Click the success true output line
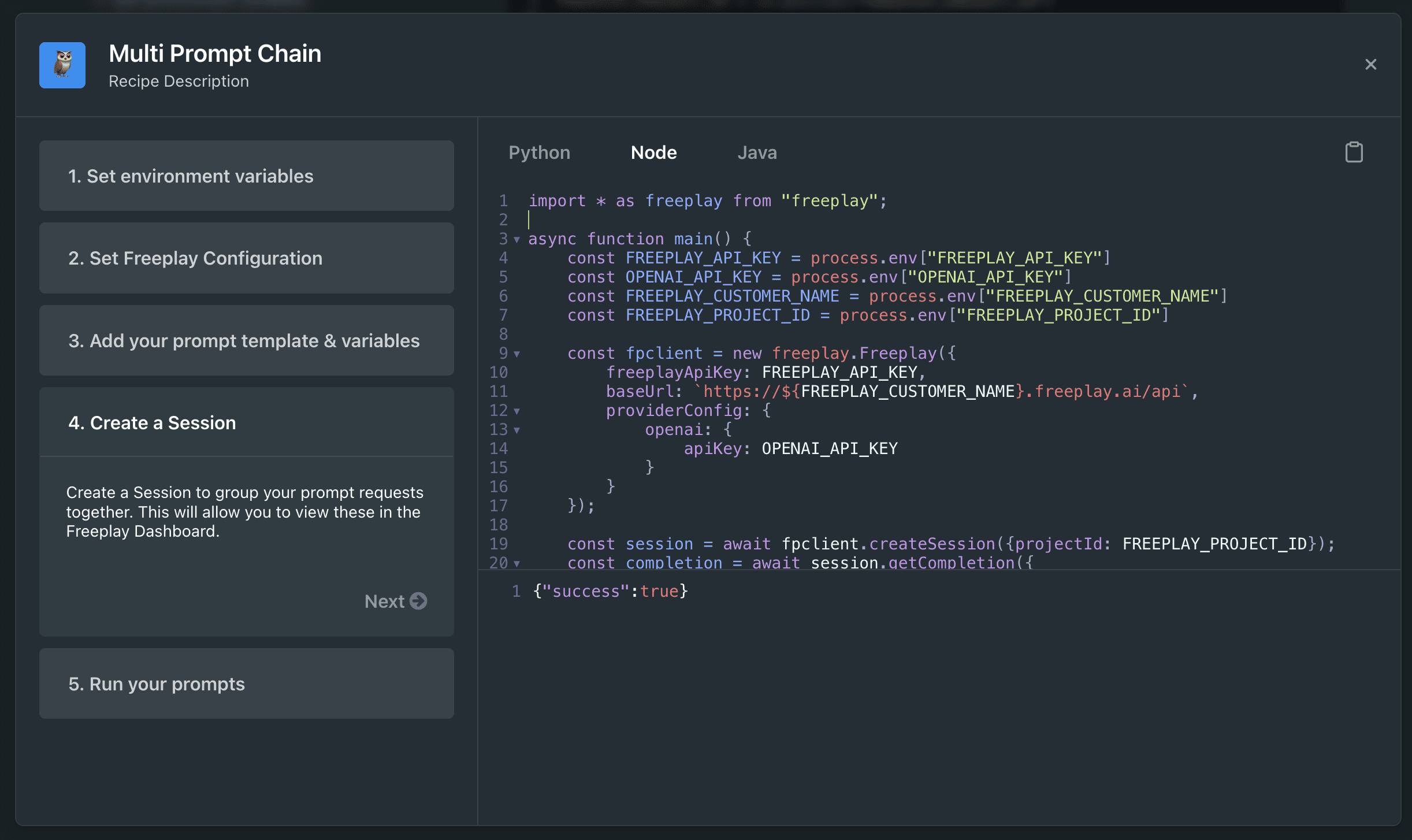Image resolution: width=1412 pixels, height=840 pixels. pos(610,591)
